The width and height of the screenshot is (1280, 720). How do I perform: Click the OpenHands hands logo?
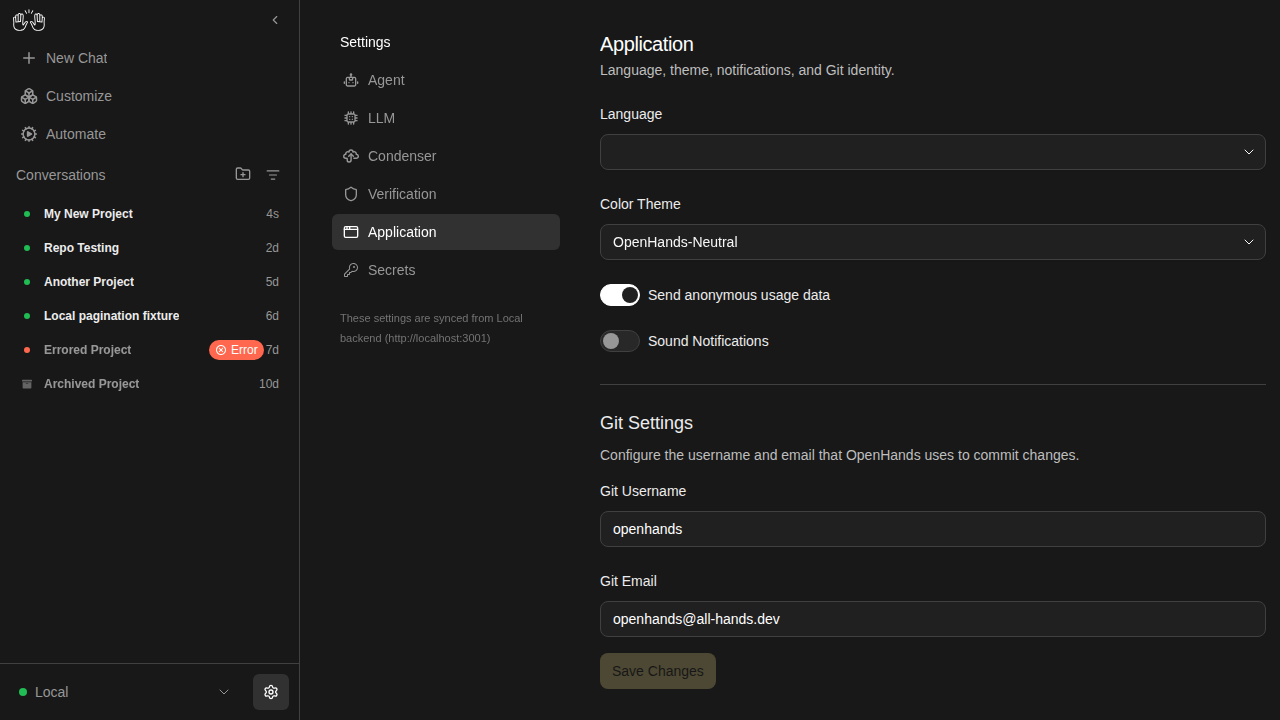pyautogui.click(x=29, y=20)
